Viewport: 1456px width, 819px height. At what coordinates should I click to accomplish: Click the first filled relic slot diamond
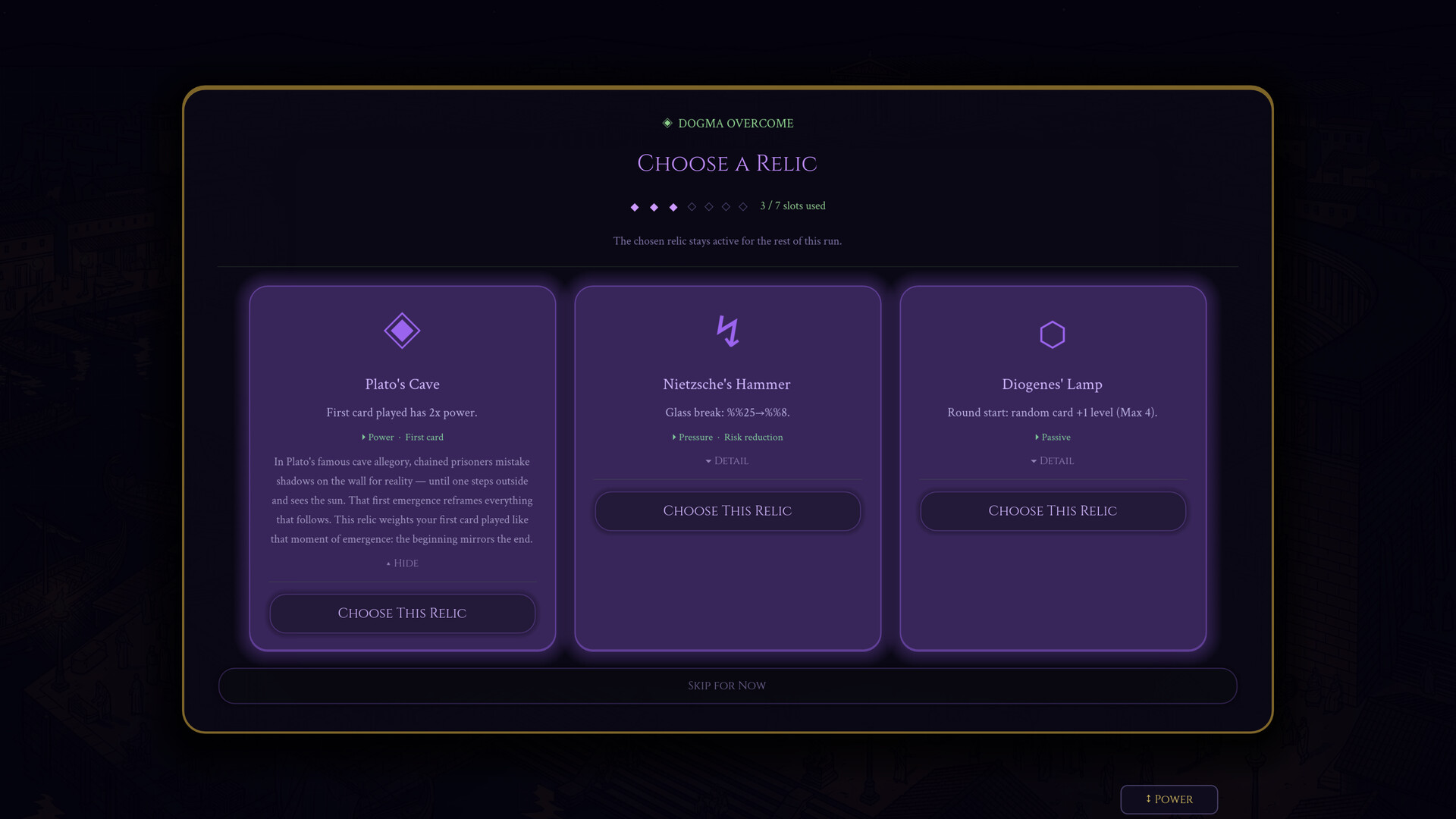635,207
